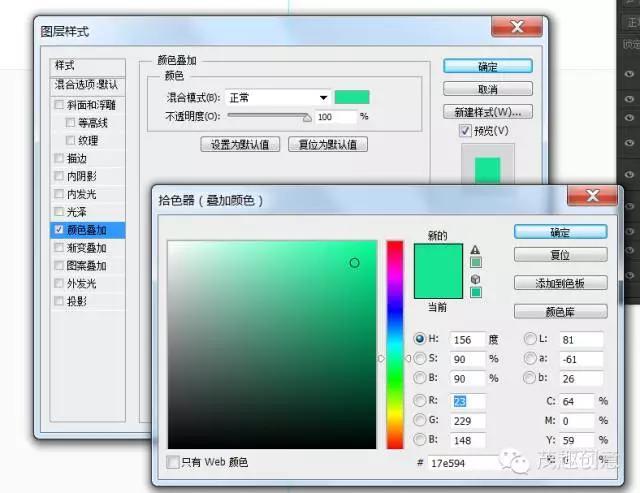Click the style preview thumbnail under 预览
This screenshot has height=493, width=640.
pyautogui.click(x=487, y=165)
